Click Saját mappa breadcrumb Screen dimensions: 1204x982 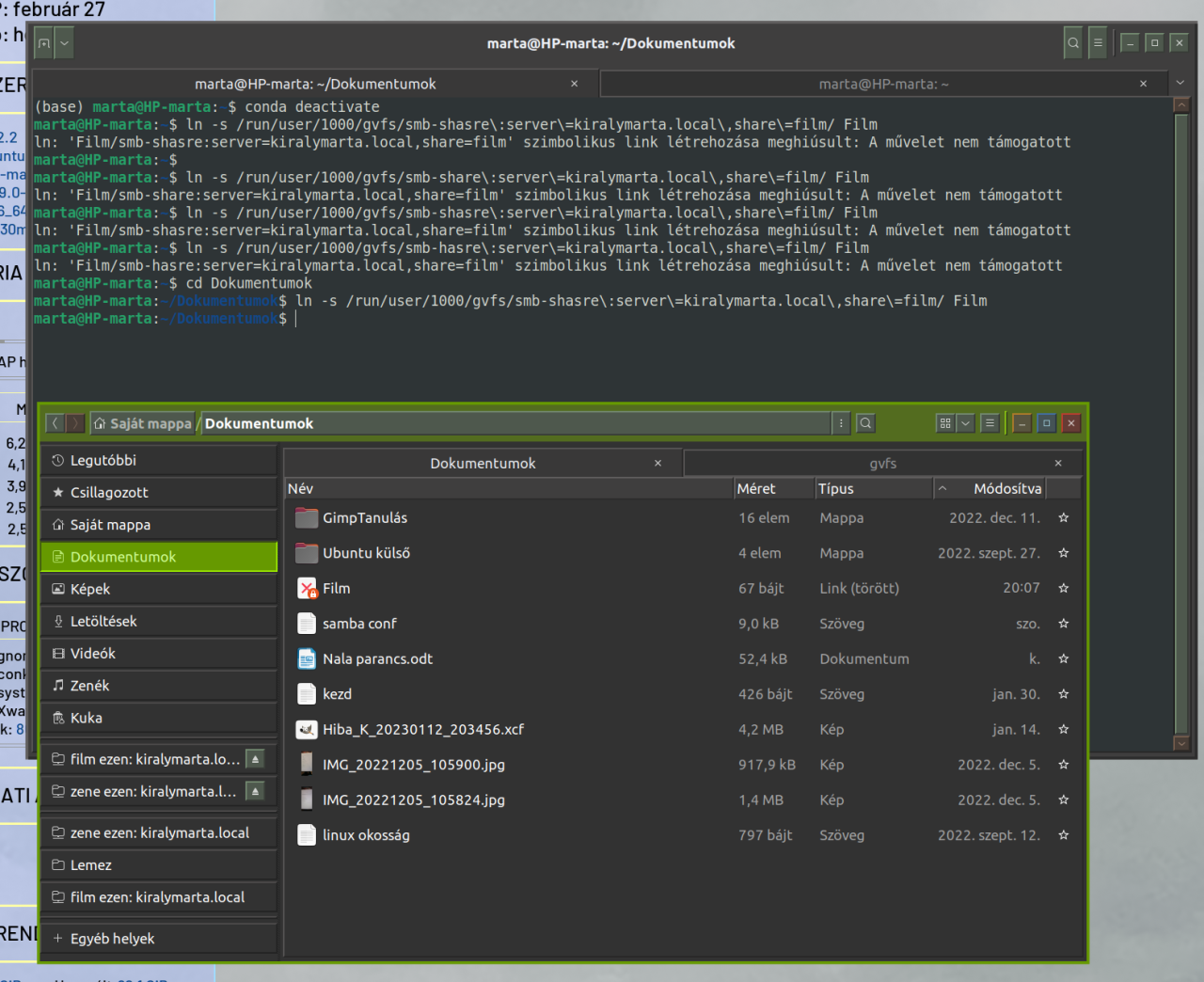pyautogui.click(x=142, y=423)
